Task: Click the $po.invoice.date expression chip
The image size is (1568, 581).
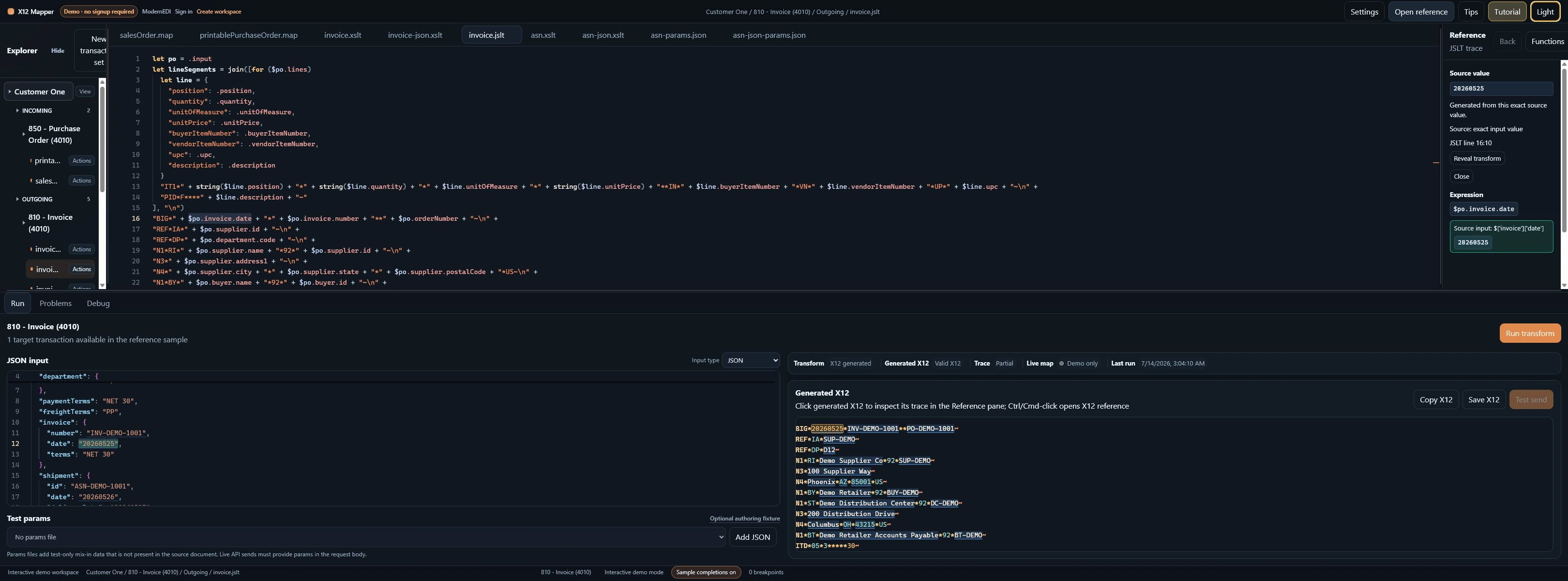Action: 1483,209
